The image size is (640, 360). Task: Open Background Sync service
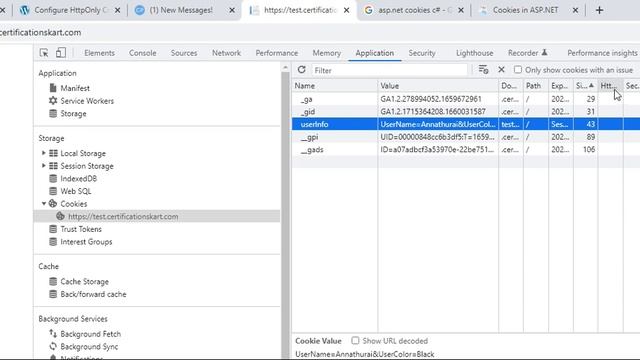point(89,347)
